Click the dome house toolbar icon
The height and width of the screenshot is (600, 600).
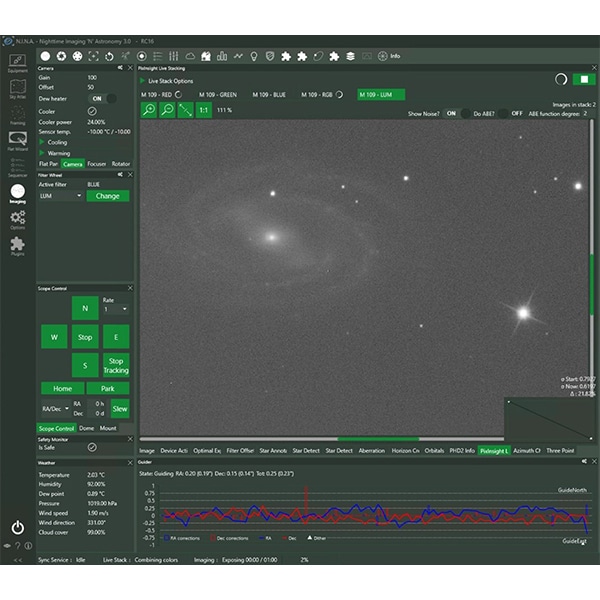pyautogui.click(x=206, y=57)
